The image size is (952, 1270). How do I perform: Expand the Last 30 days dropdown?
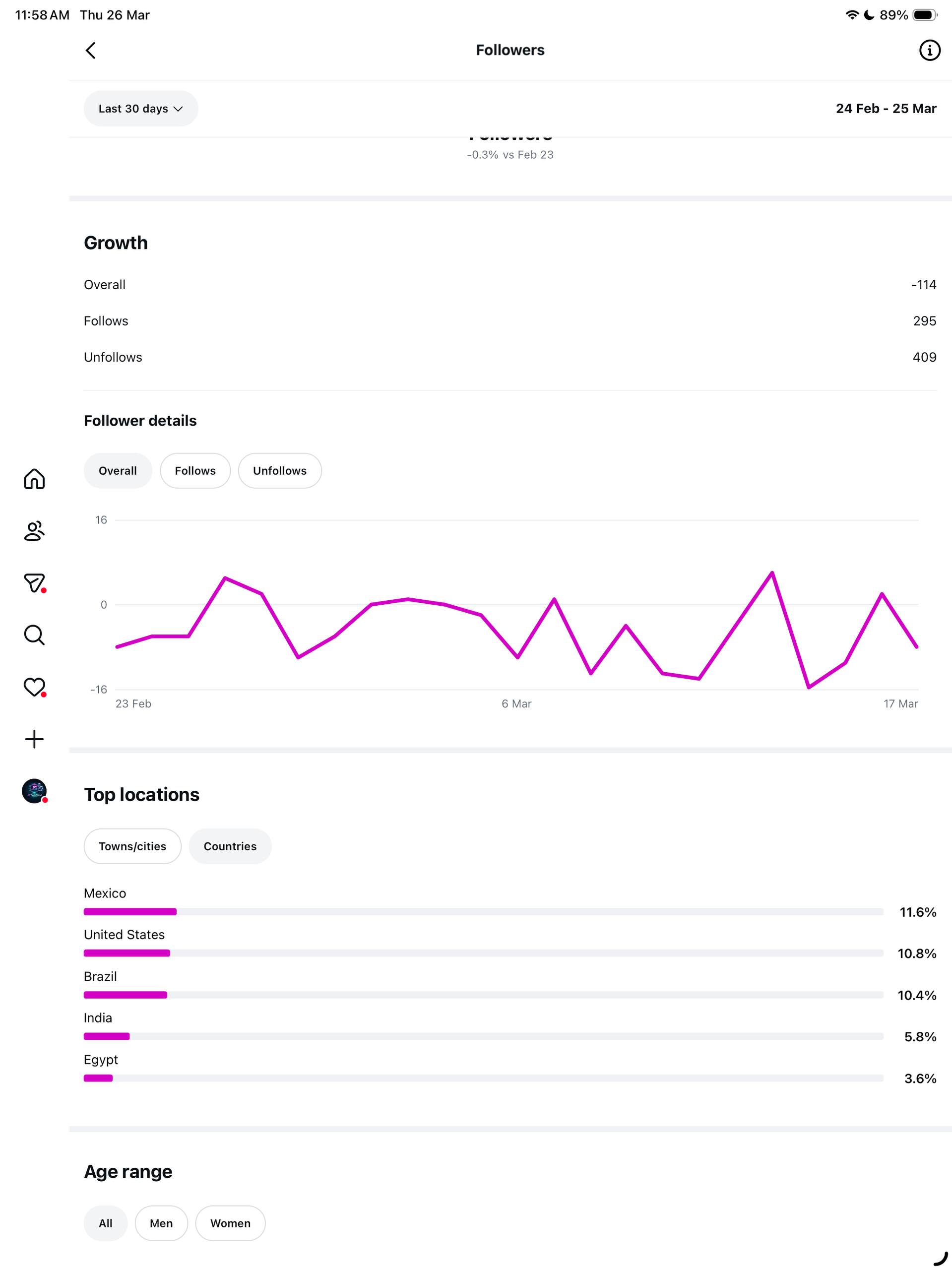pos(141,109)
